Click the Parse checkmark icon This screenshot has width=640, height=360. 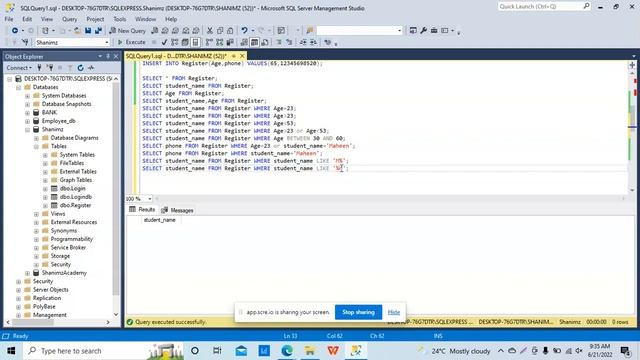164,42
